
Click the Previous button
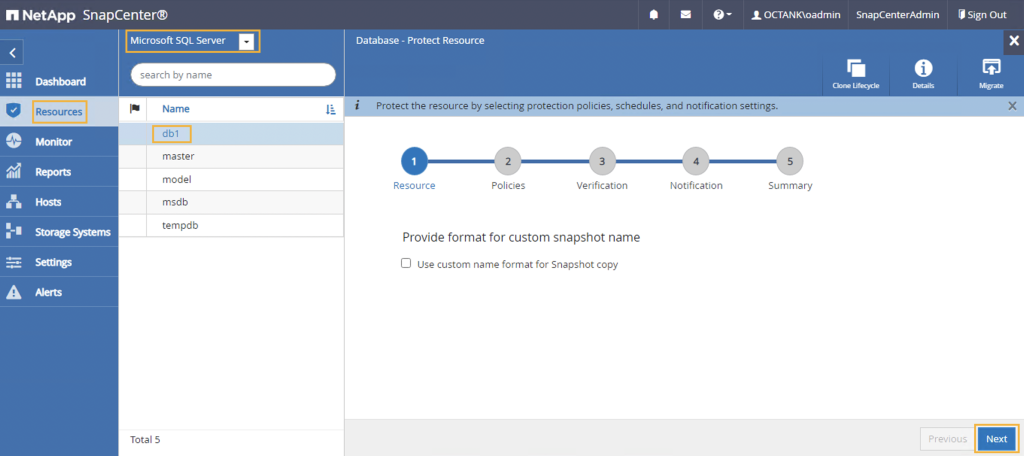pos(947,439)
